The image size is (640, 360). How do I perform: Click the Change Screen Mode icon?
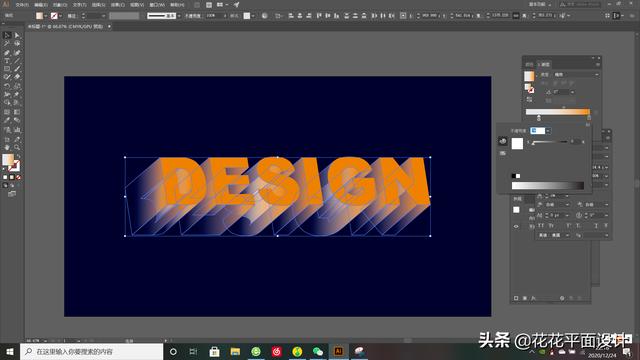coord(12,193)
